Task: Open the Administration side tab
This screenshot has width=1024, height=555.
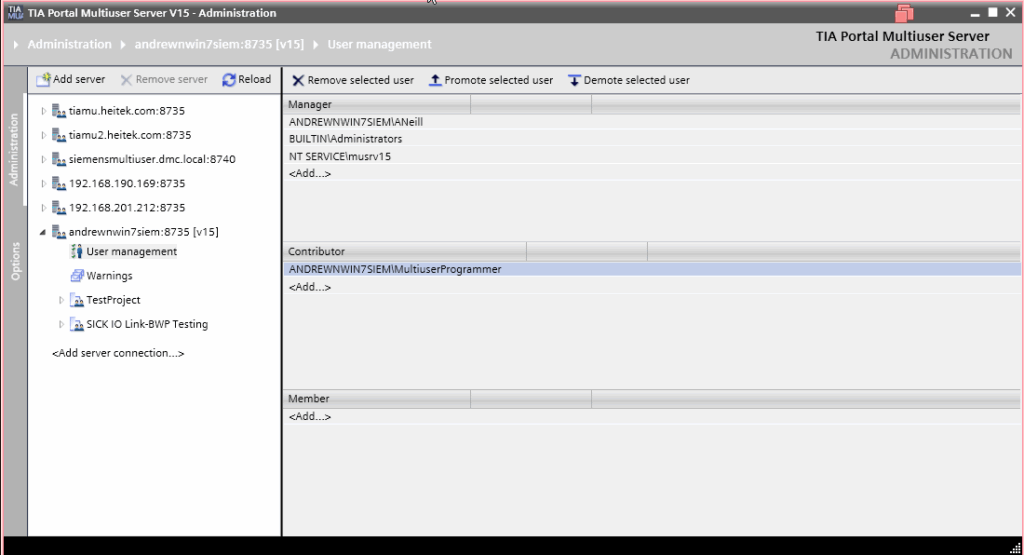Action: pyautogui.click(x=14, y=149)
